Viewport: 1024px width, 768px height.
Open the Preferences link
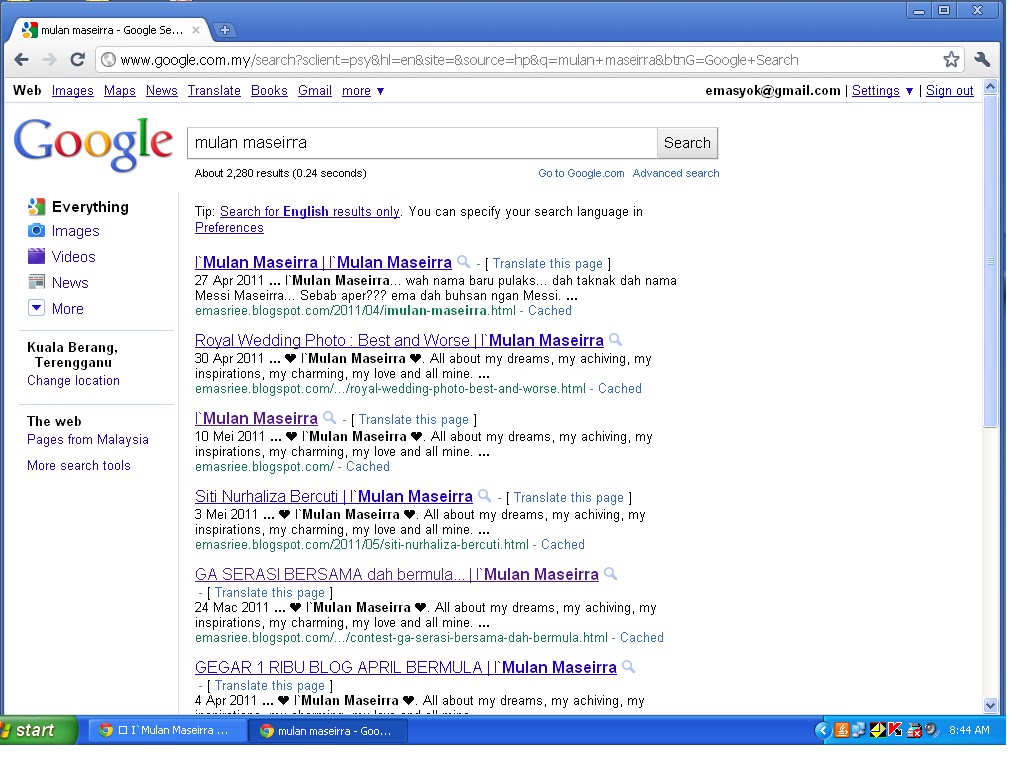pyautogui.click(x=229, y=228)
